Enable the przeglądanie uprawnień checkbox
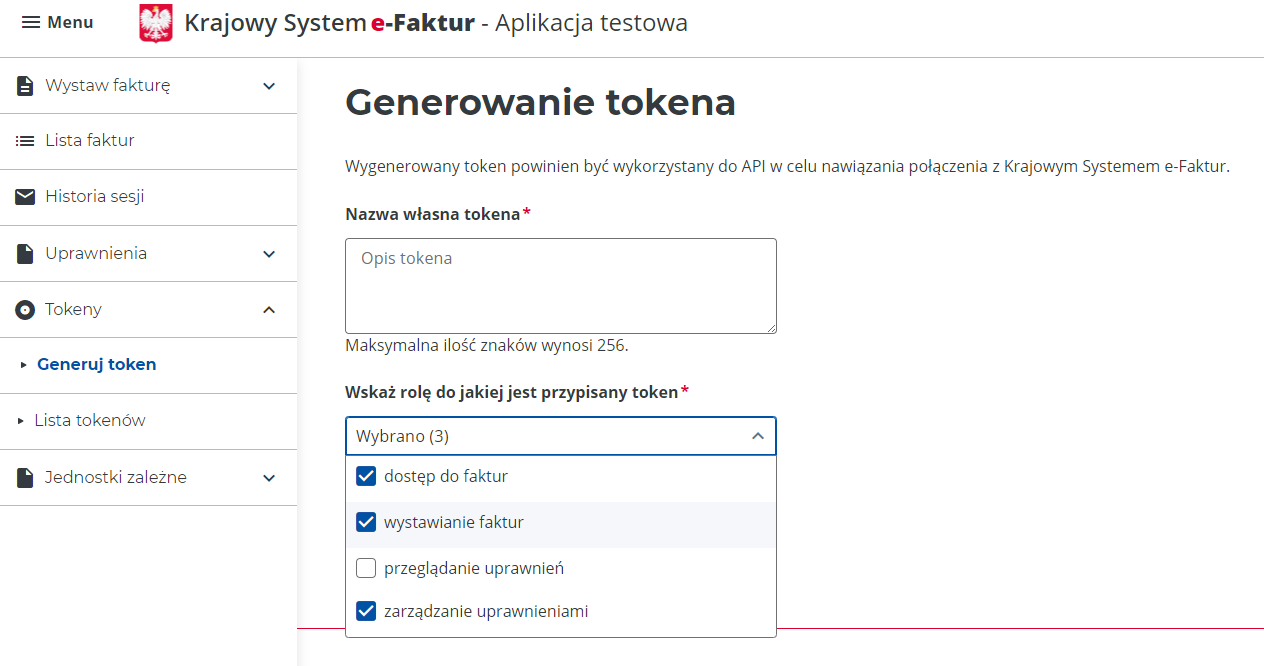1264x666 pixels. click(x=366, y=568)
